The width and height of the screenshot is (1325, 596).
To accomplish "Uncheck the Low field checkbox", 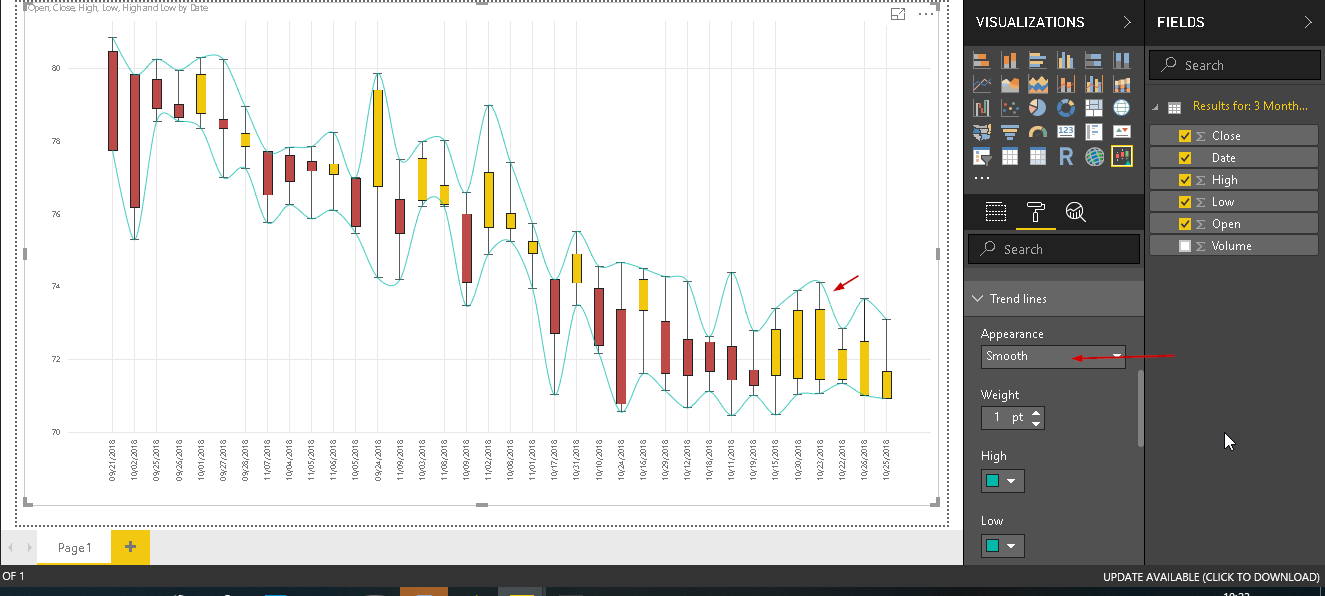I will coord(1185,202).
